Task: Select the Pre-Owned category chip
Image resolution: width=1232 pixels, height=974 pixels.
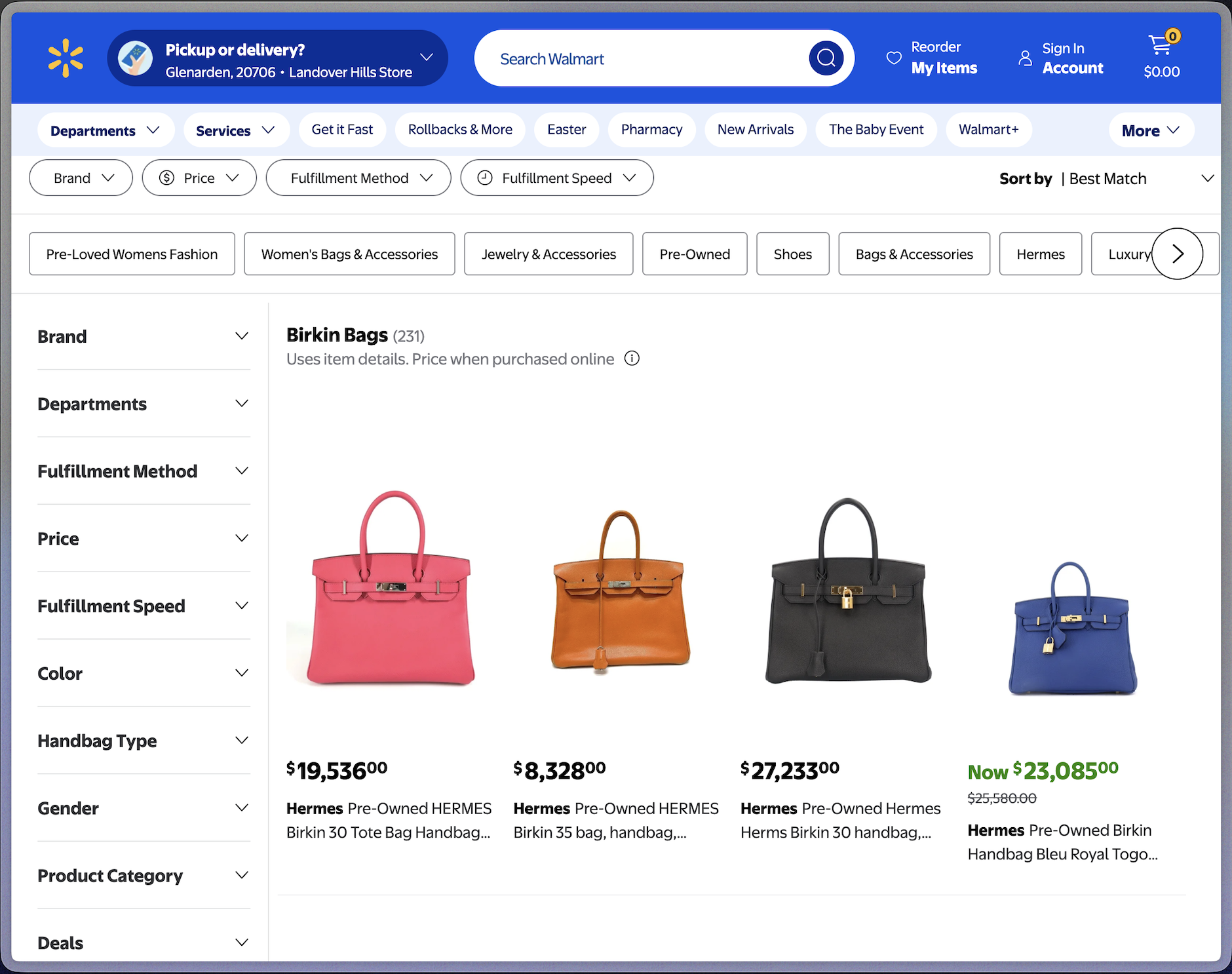Action: pos(695,254)
